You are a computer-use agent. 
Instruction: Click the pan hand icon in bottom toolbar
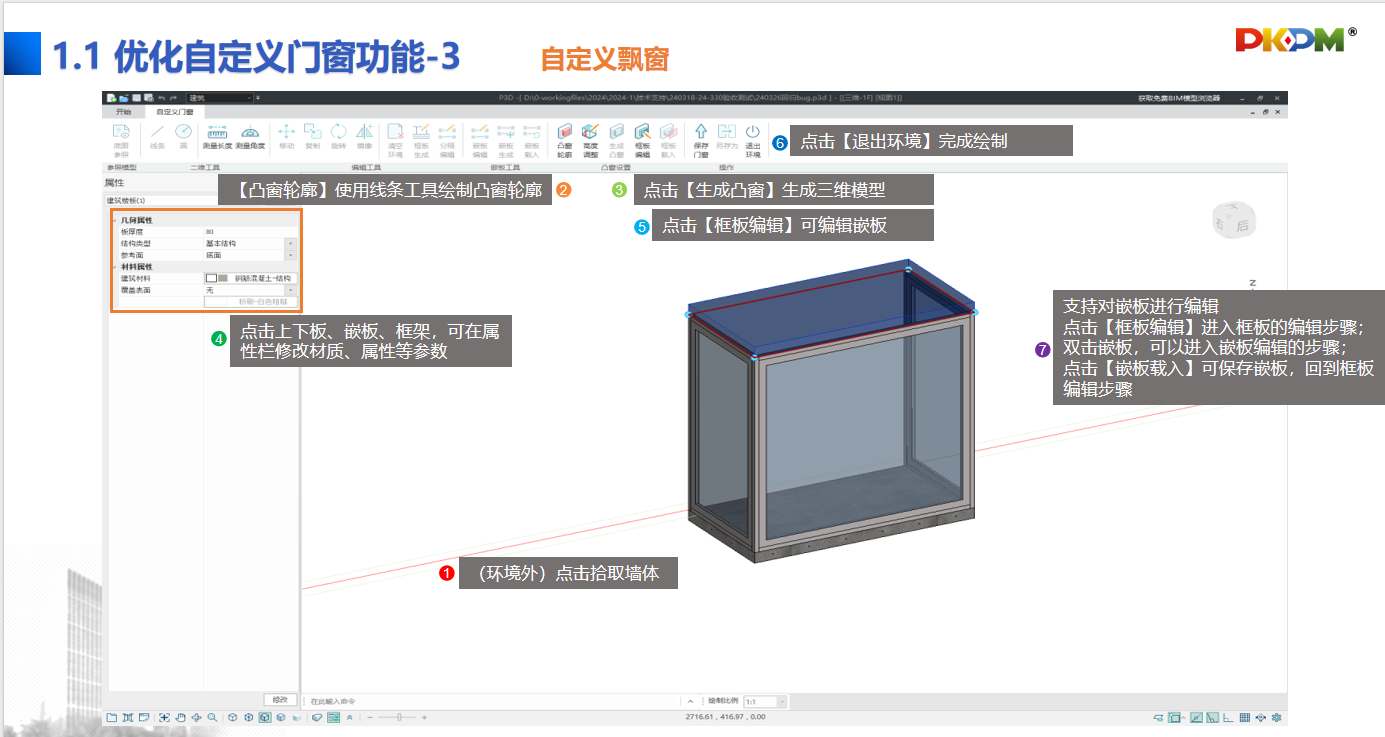click(180, 717)
